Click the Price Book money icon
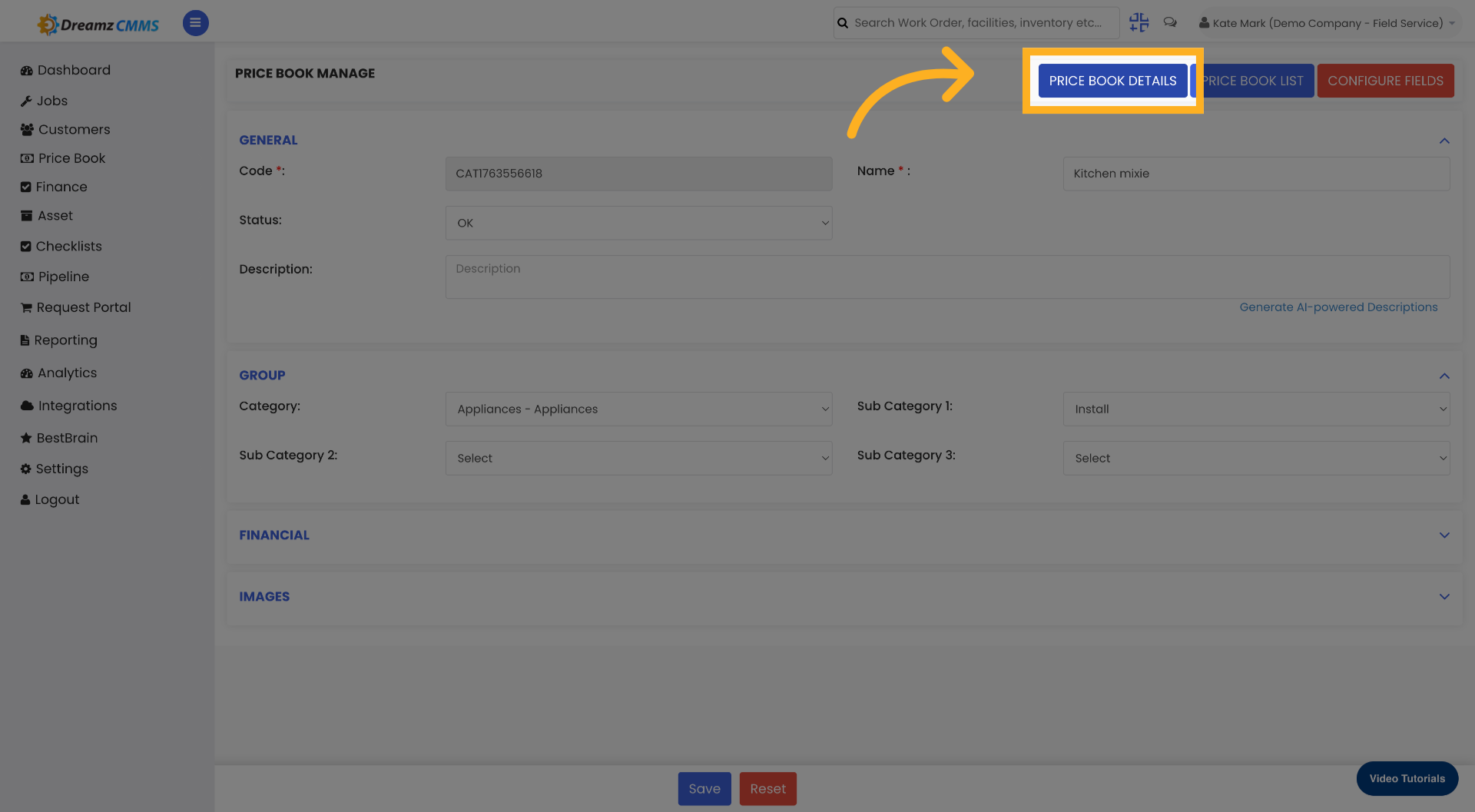The image size is (1475, 812). (28, 158)
